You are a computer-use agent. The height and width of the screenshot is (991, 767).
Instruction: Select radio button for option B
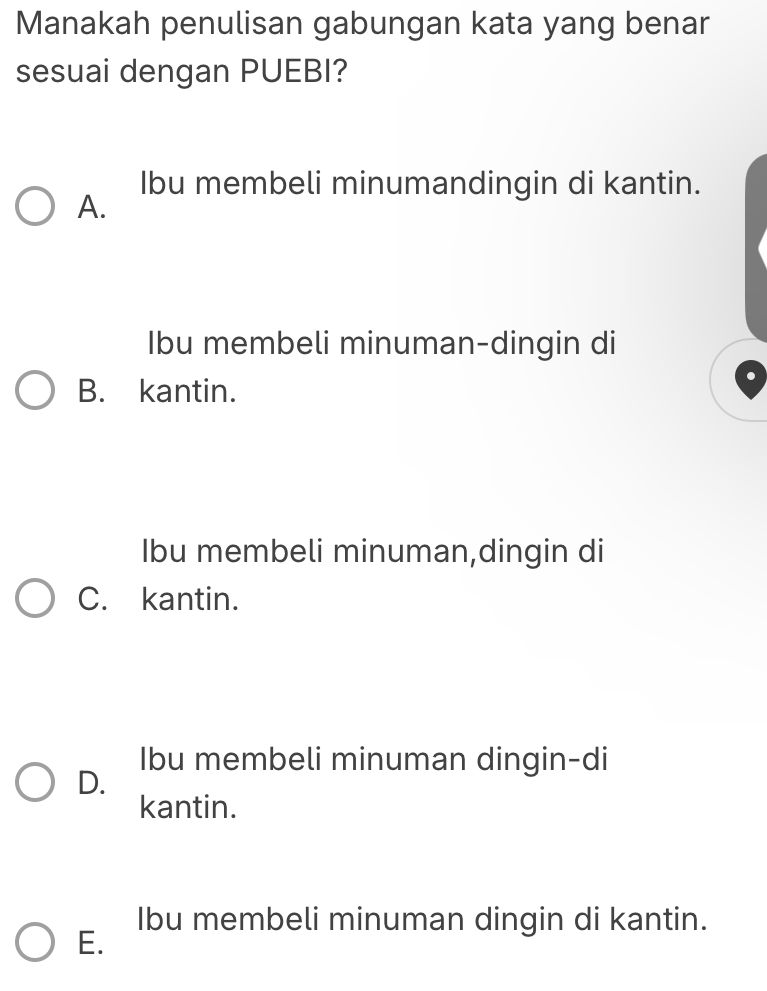tap(34, 390)
